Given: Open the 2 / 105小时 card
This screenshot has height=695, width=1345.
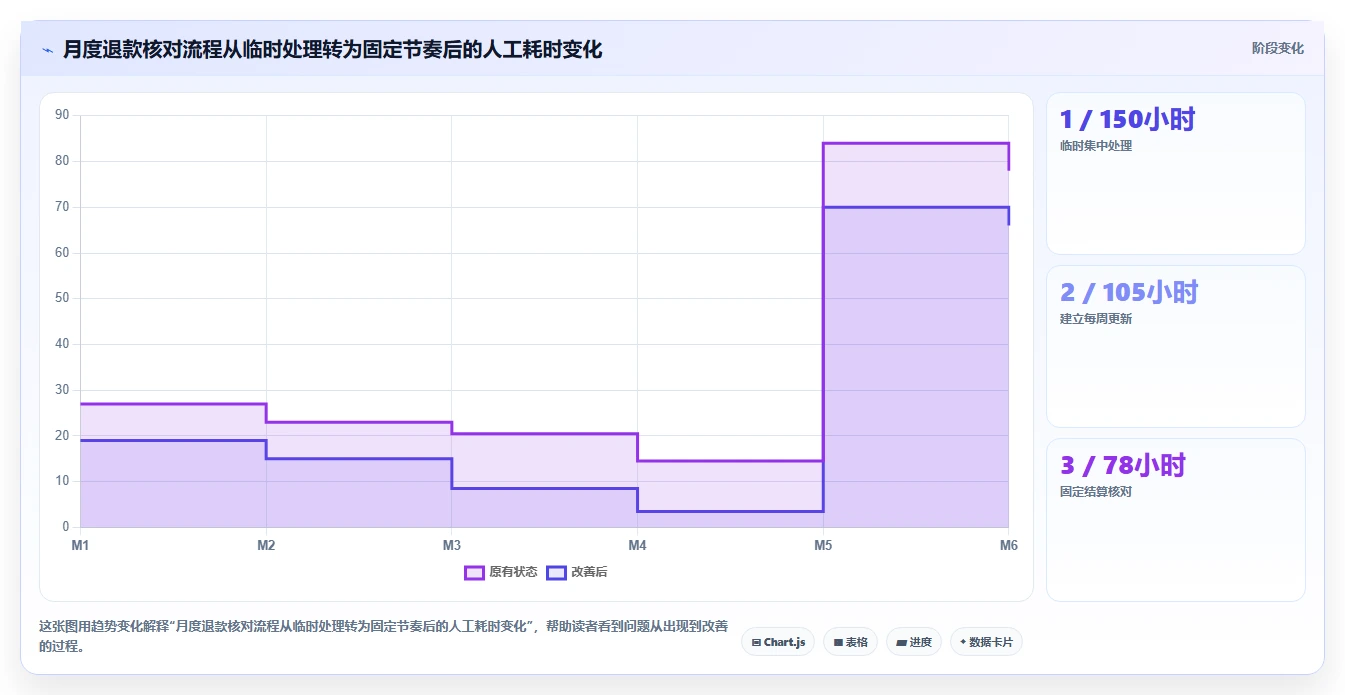Looking at the screenshot, I should 1176,347.
